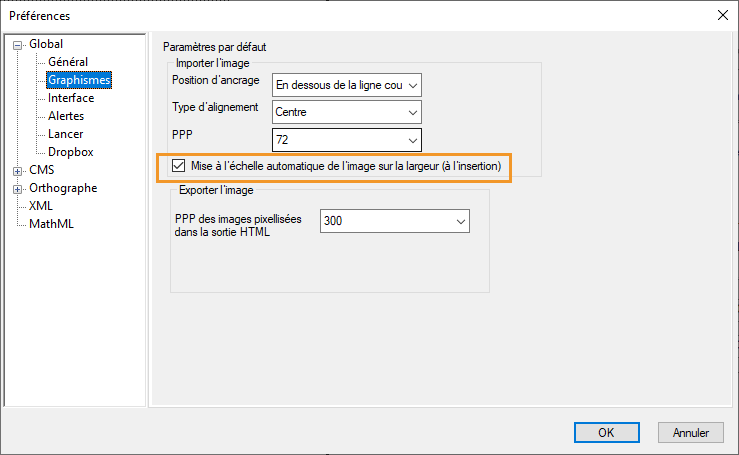Screen dimensions: 739x455
Task: Uncheck automatic image scaling on width
Action: coord(179,166)
